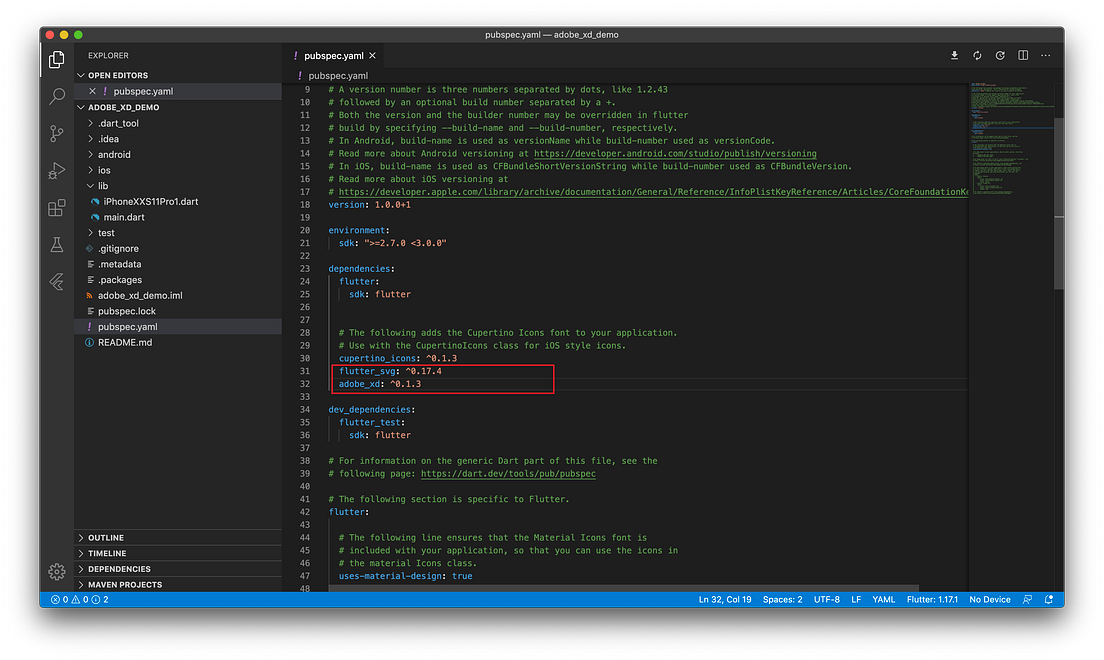This screenshot has width=1104, height=660.
Task: Expand the MAVEN PROJECTS section
Action: point(126,584)
